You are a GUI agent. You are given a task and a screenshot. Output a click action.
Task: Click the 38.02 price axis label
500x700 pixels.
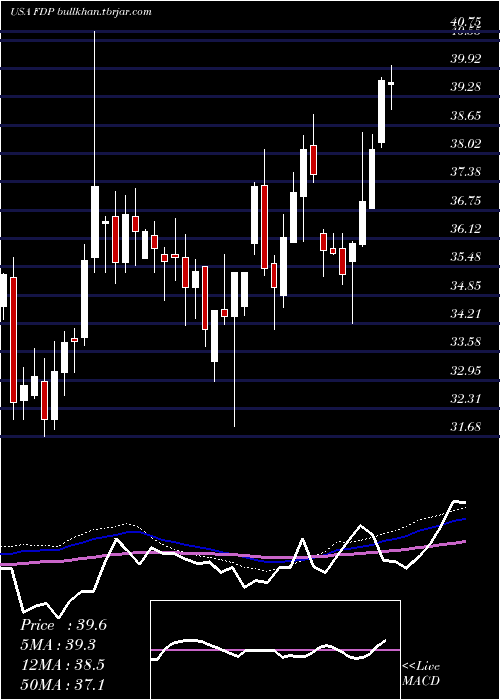click(466, 144)
